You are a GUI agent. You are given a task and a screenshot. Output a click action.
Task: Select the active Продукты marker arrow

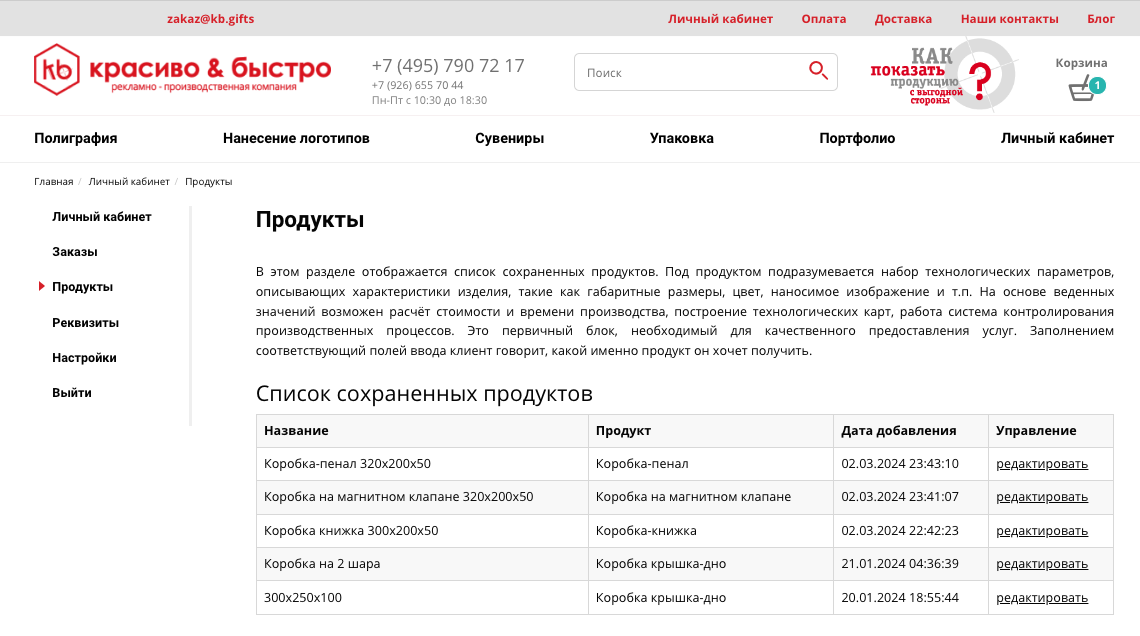(x=40, y=286)
